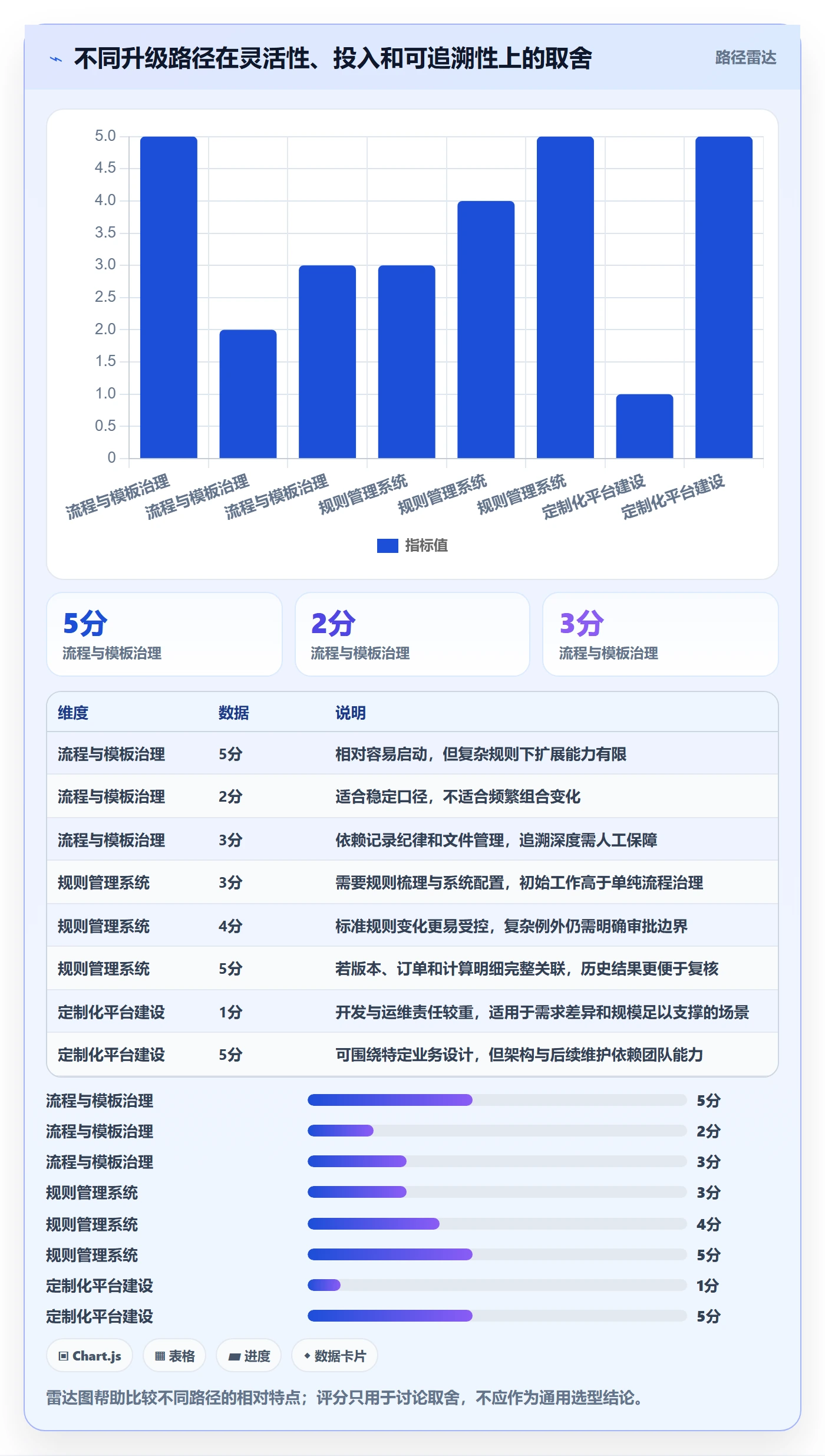This screenshot has height=1456, width=825.
Task: Click the cell 依赖记录纪律和文件管理，追溯深度需人工保障
Action: point(496,840)
